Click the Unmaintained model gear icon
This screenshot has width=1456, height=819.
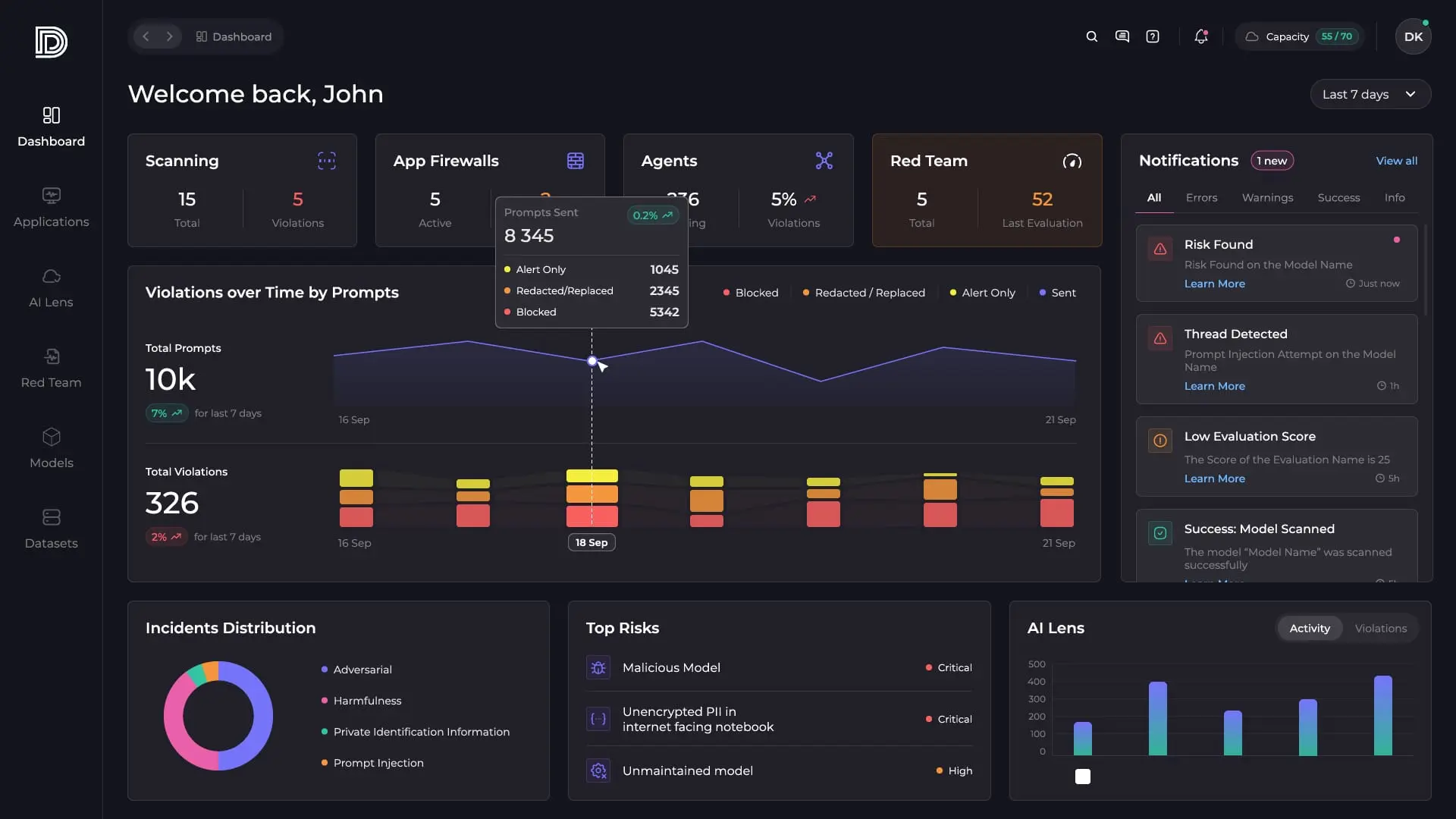(598, 770)
